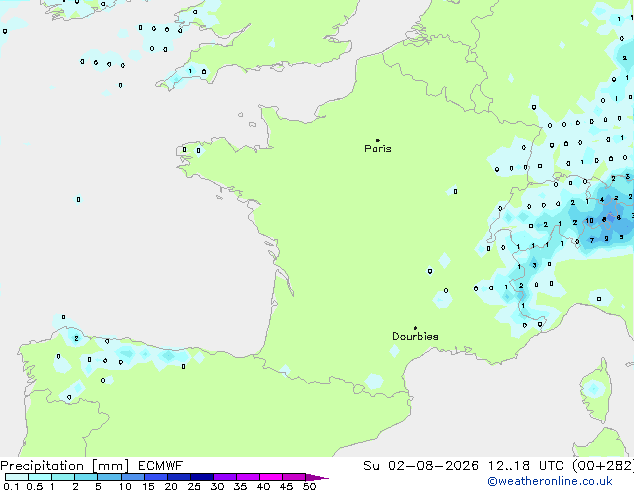Open the weatheronline.co.uk copyright link
The width and height of the screenshot is (634, 490).
(550, 481)
